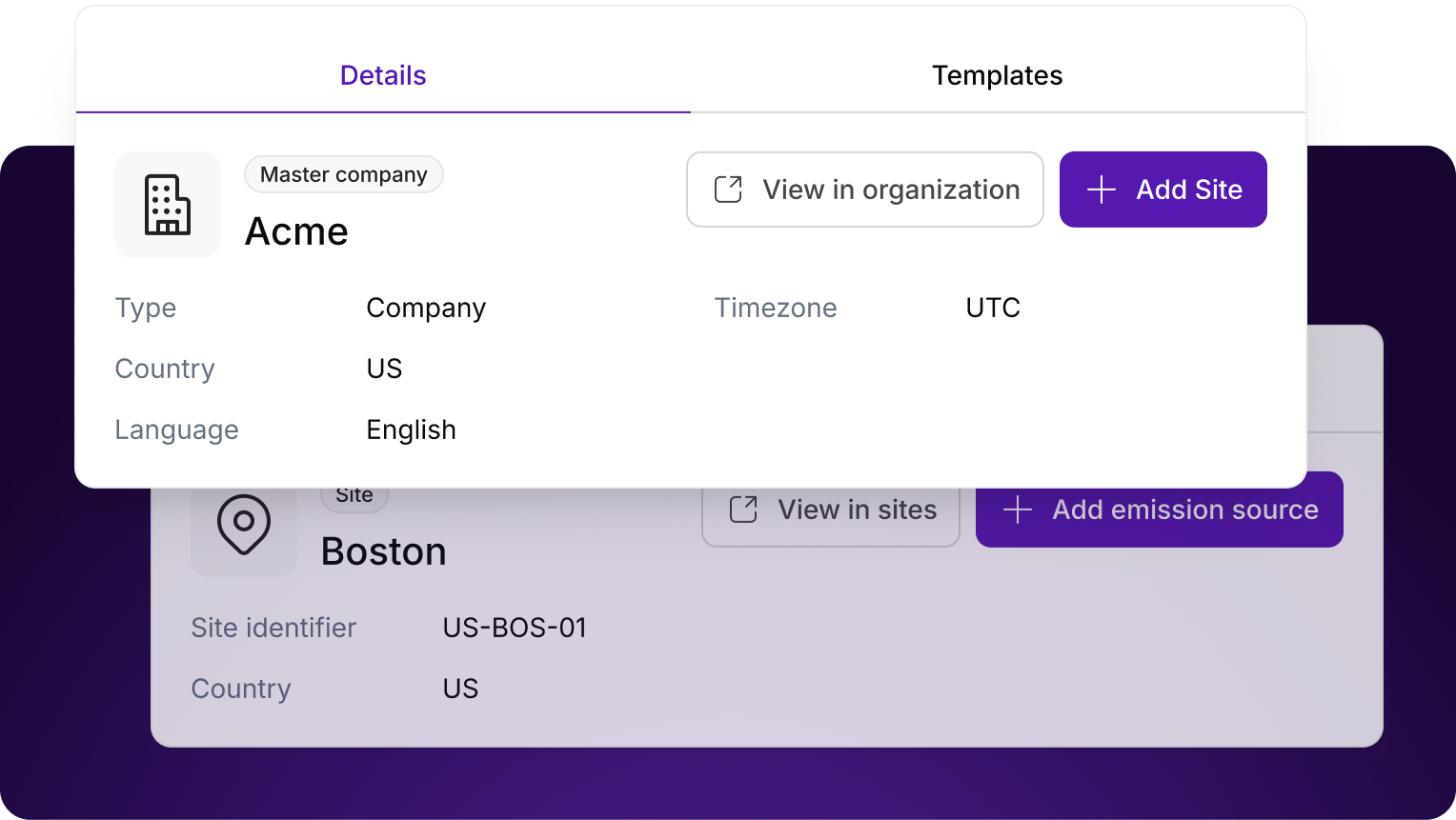1456x820 pixels.
Task: Switch to the Details tab
Action: 383,75
